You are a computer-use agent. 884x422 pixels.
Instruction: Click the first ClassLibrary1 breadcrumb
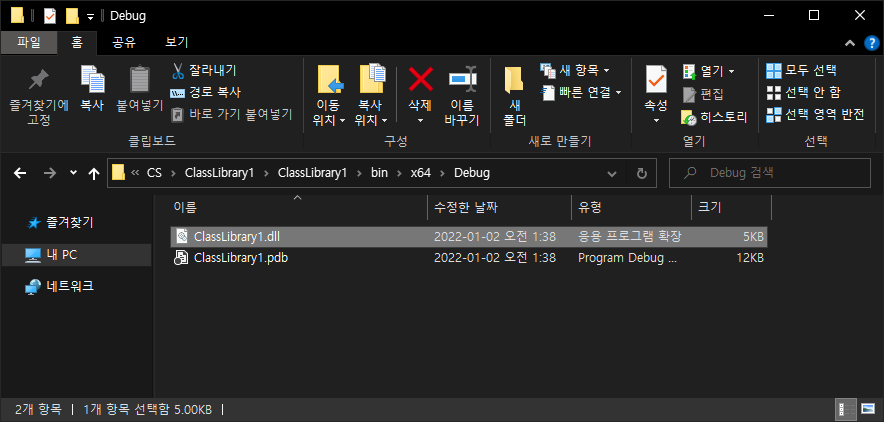(220, 173)
